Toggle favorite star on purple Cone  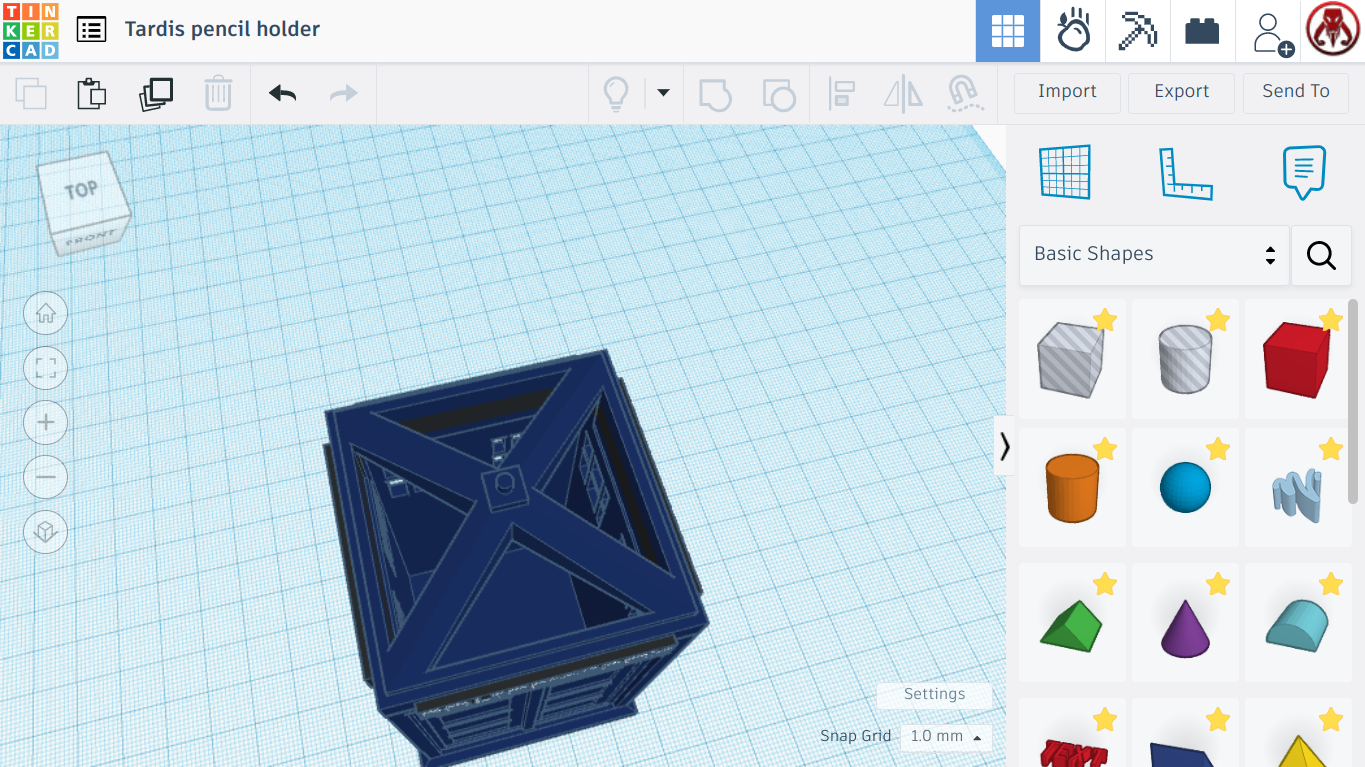[1217, 584]
